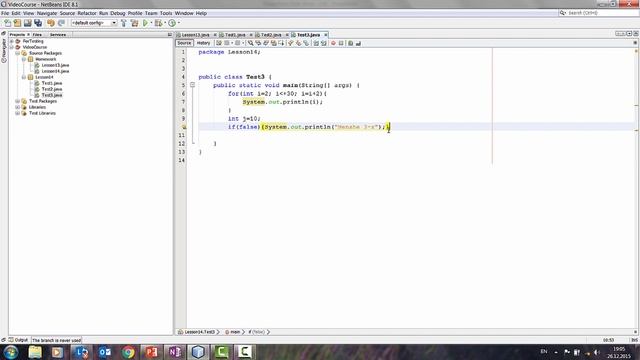Open PowerPoint from the taskbar
Viewport: 640px width, 360px height.
point(151,352)
